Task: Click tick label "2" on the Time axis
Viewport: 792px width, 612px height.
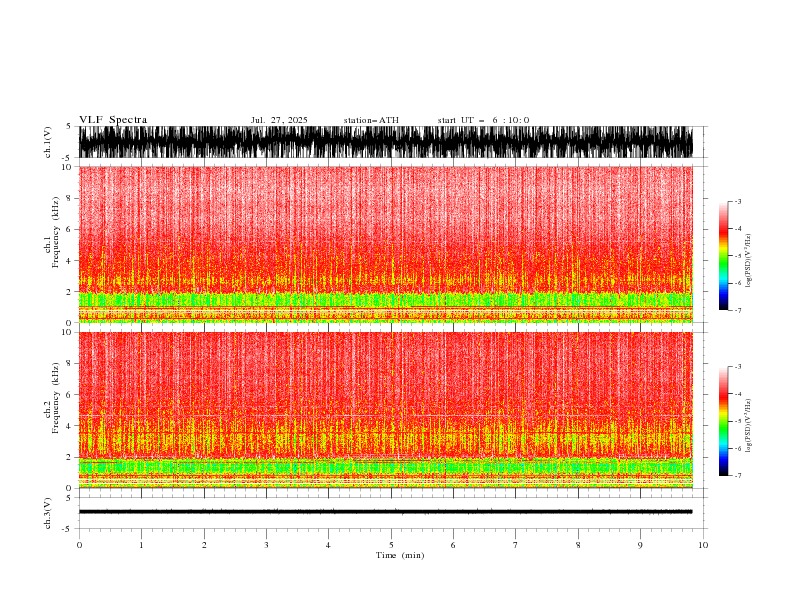Action: tap(204, 545)
